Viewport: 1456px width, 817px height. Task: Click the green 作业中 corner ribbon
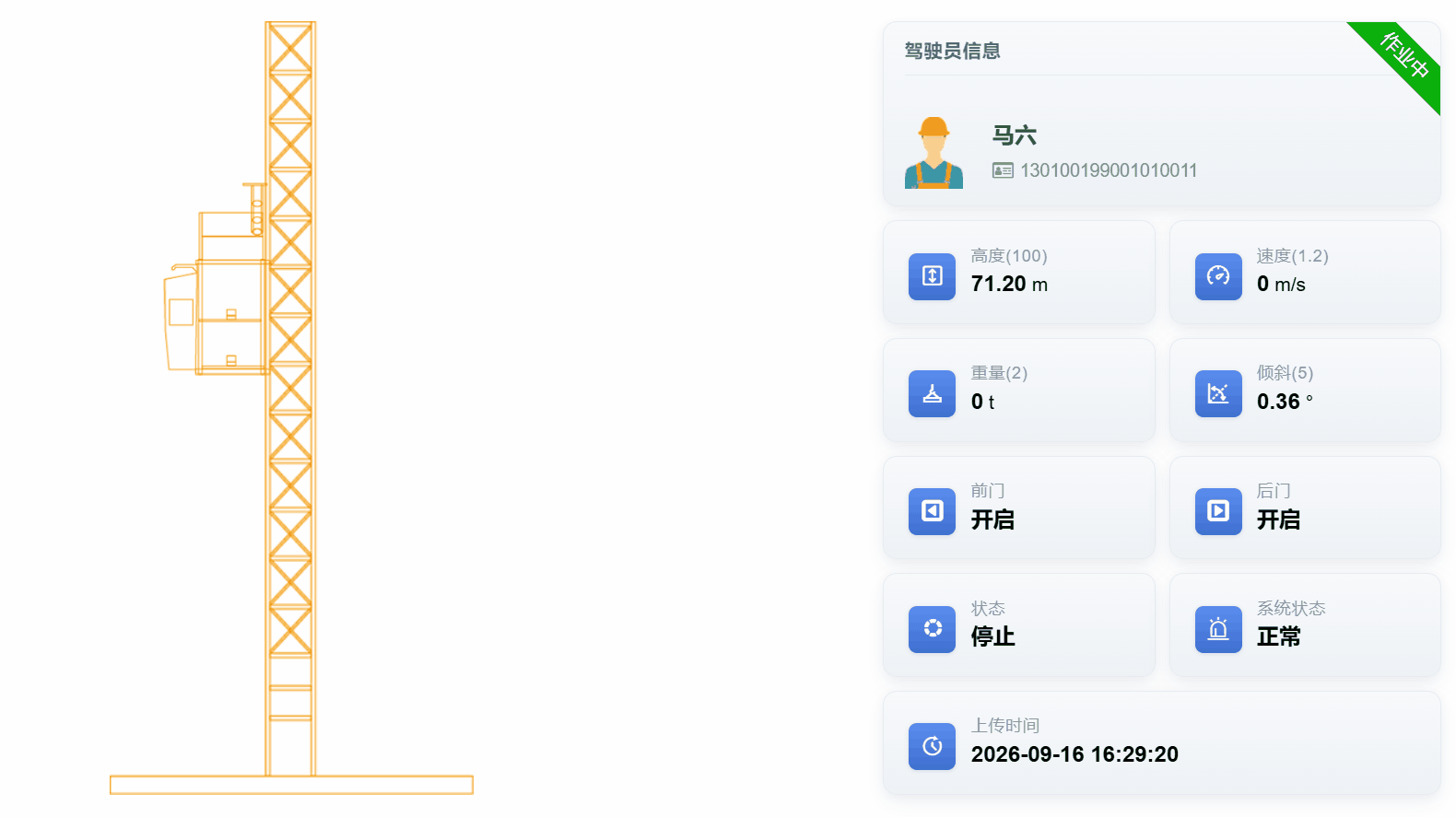[1403, 57]
